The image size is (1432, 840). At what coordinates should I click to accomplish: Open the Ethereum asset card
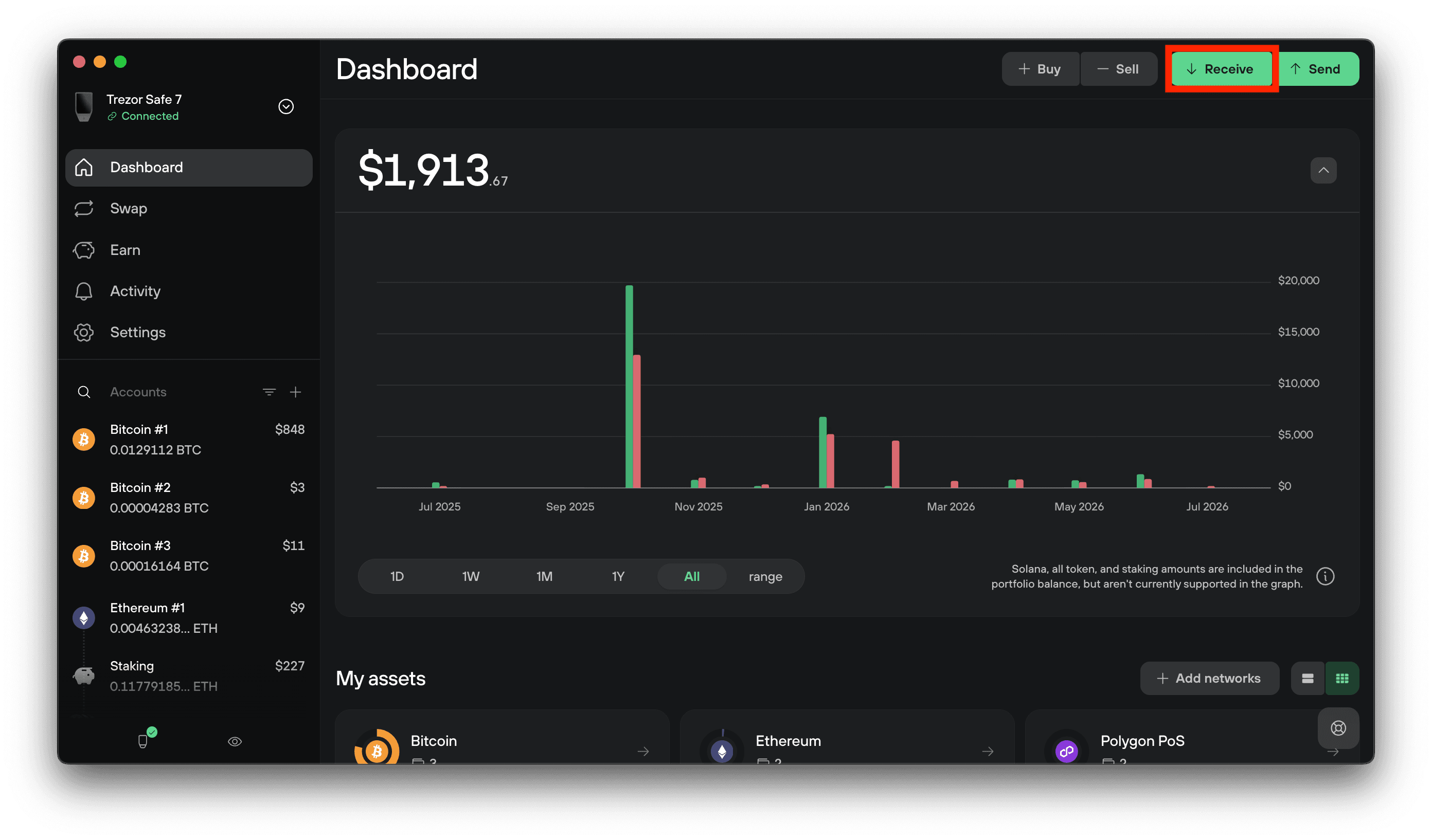point(847,737)
